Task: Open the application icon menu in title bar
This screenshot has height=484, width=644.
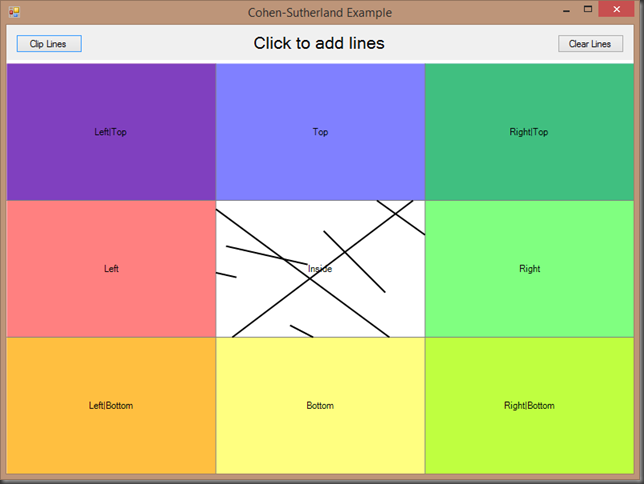Action: coord(12,10)
